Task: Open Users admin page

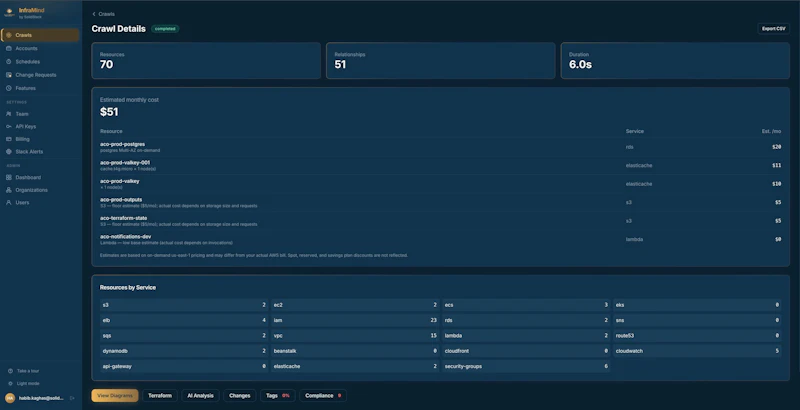Action: tap(40, 202)
